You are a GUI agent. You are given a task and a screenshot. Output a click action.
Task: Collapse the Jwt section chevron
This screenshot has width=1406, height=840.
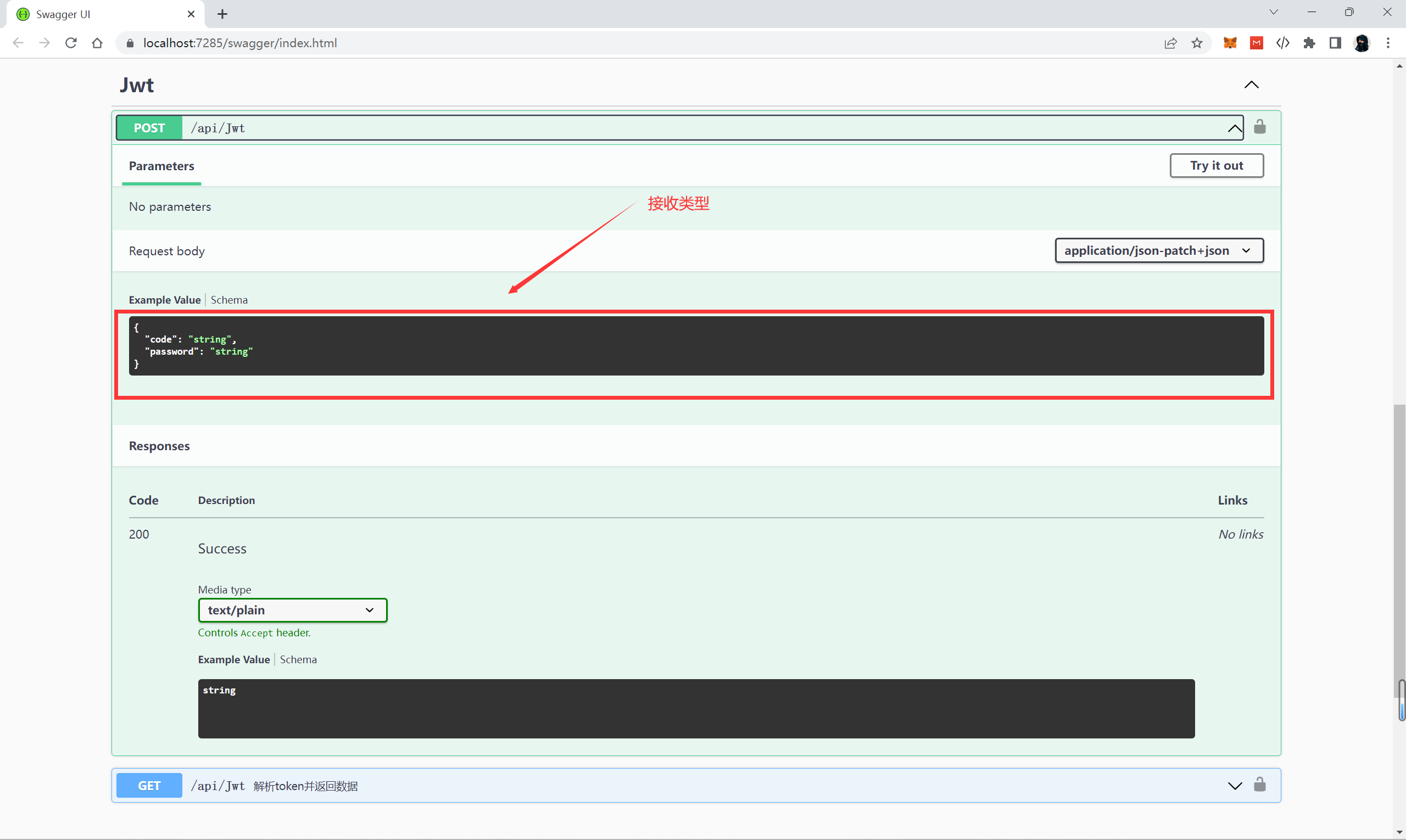[1251, 85]
